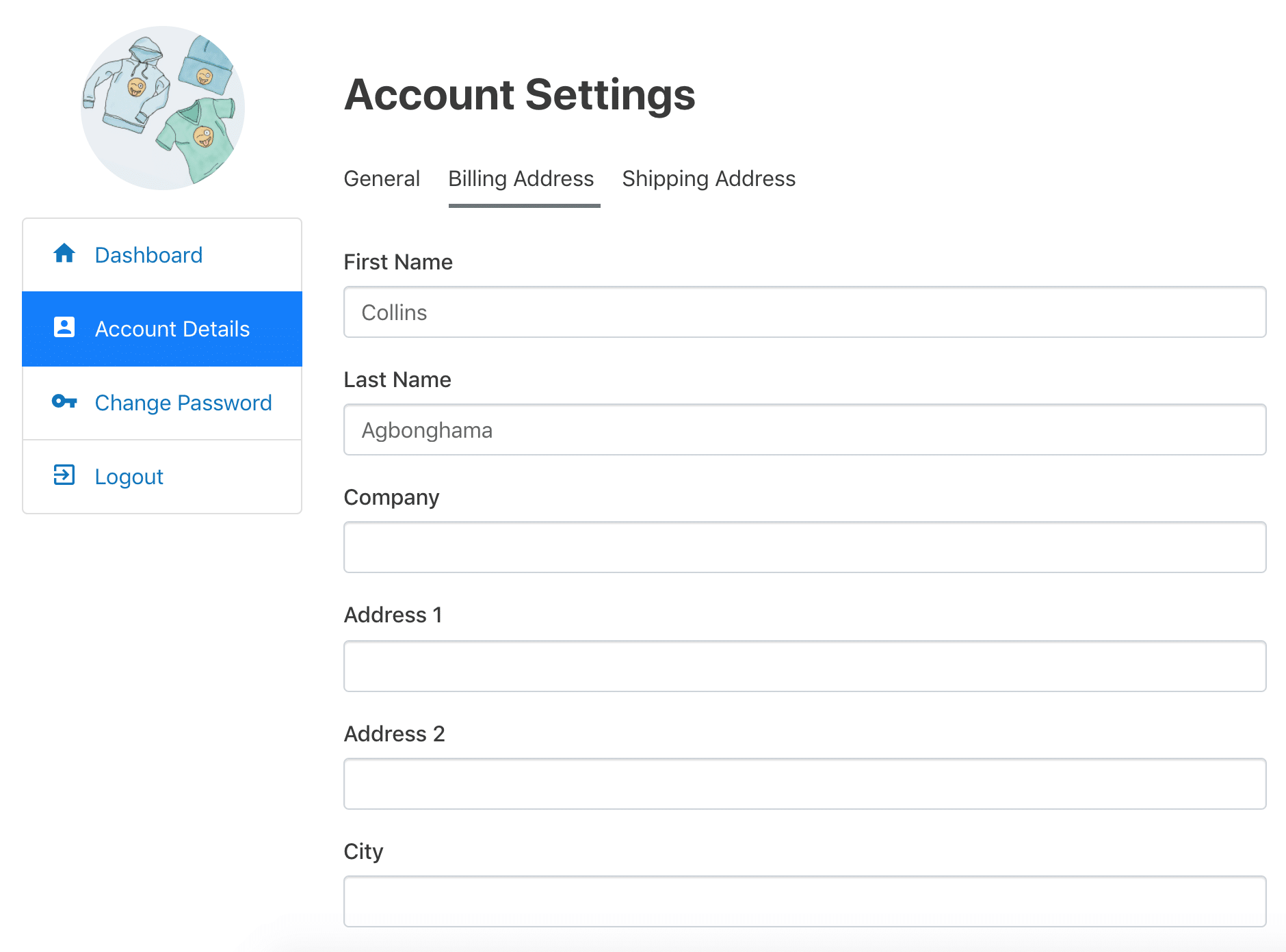
Task: Open the Change Password page
Action: click(x=183, y=403)
